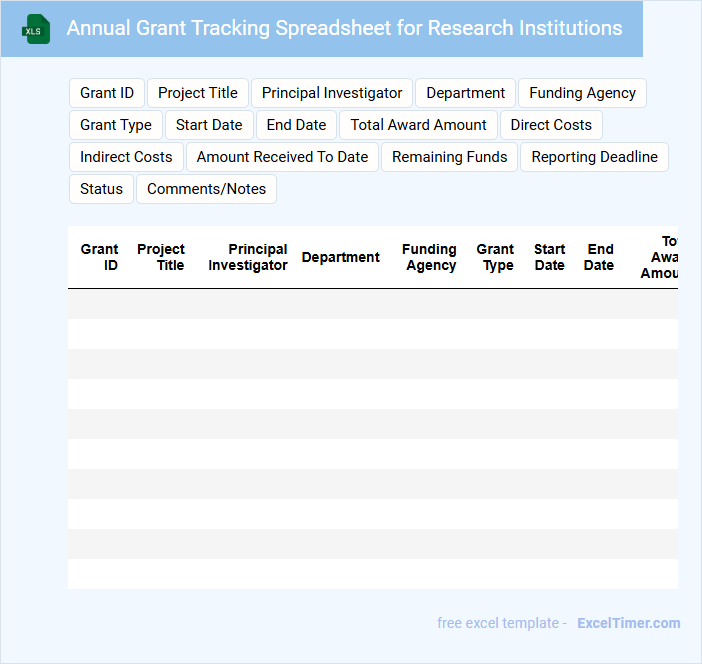Click the Indirect Costs tag
Image resolution: width=702 pixels, height=664 pixels.
point(126,157)
